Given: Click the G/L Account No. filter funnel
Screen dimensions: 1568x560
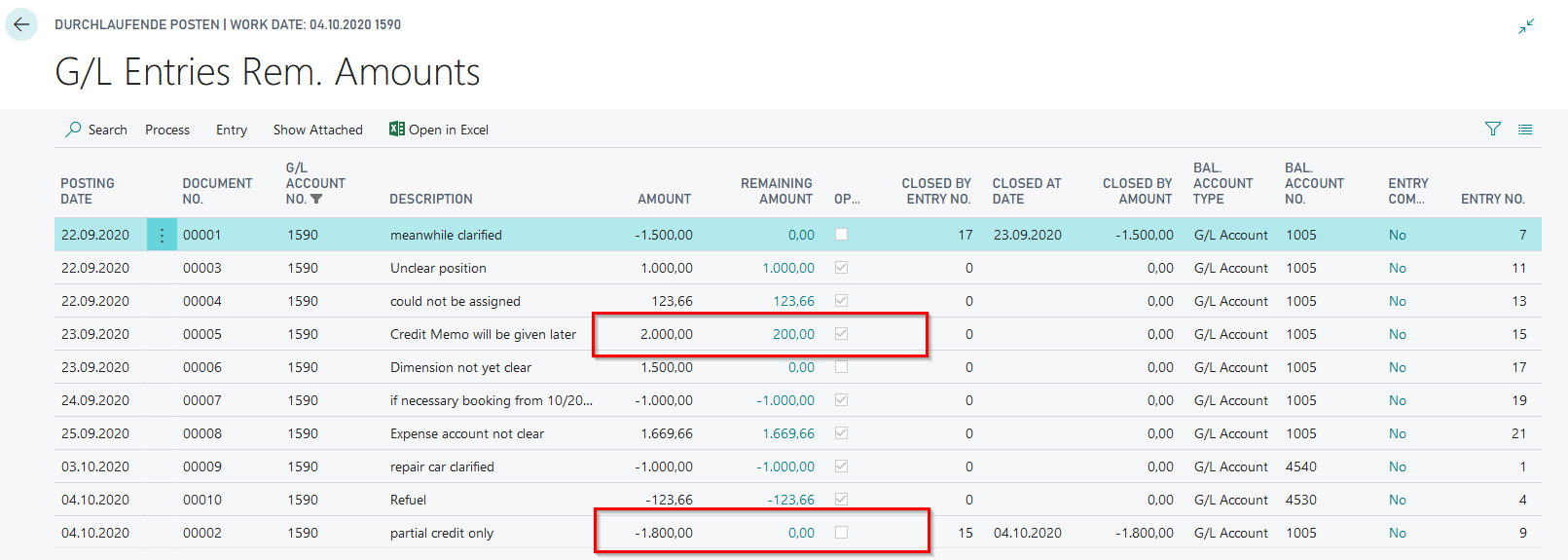Looking at the screenshot, I should (316, 200).
